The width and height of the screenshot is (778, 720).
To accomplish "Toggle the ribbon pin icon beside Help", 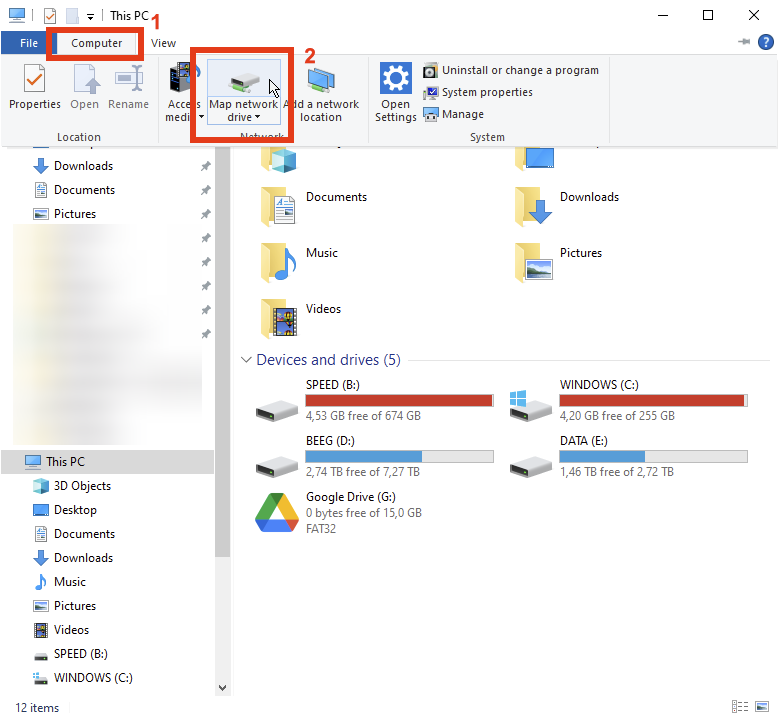I will coord(744,42).
